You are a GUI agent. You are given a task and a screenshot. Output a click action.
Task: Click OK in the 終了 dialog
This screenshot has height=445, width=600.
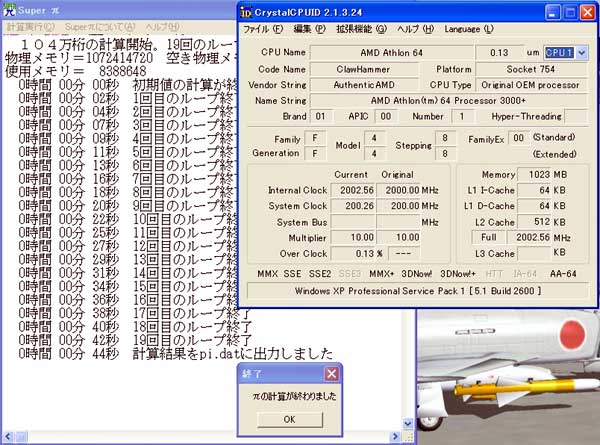click(x=290, y=419)
